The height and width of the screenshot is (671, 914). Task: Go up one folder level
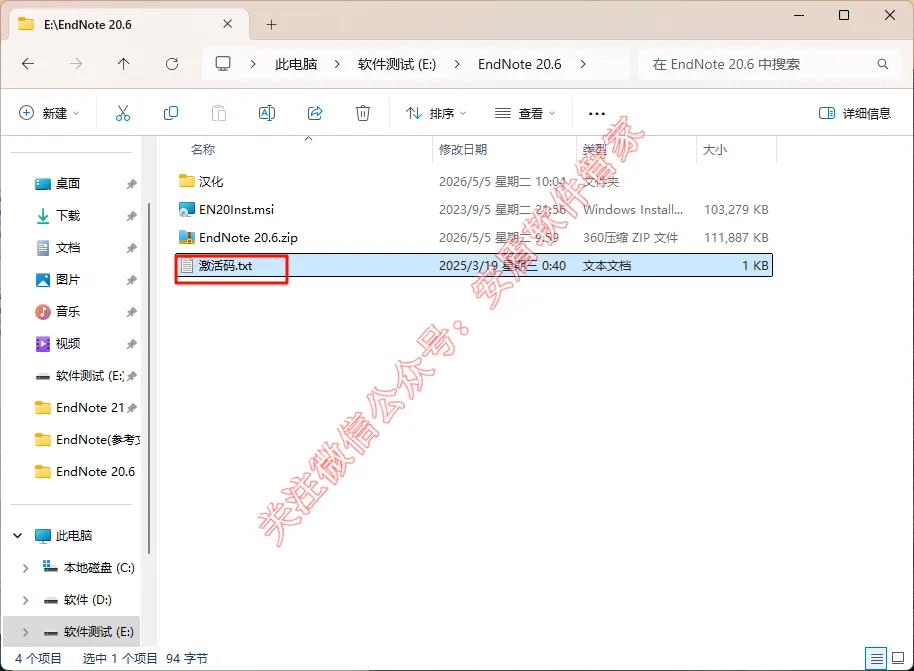point(124,64)
